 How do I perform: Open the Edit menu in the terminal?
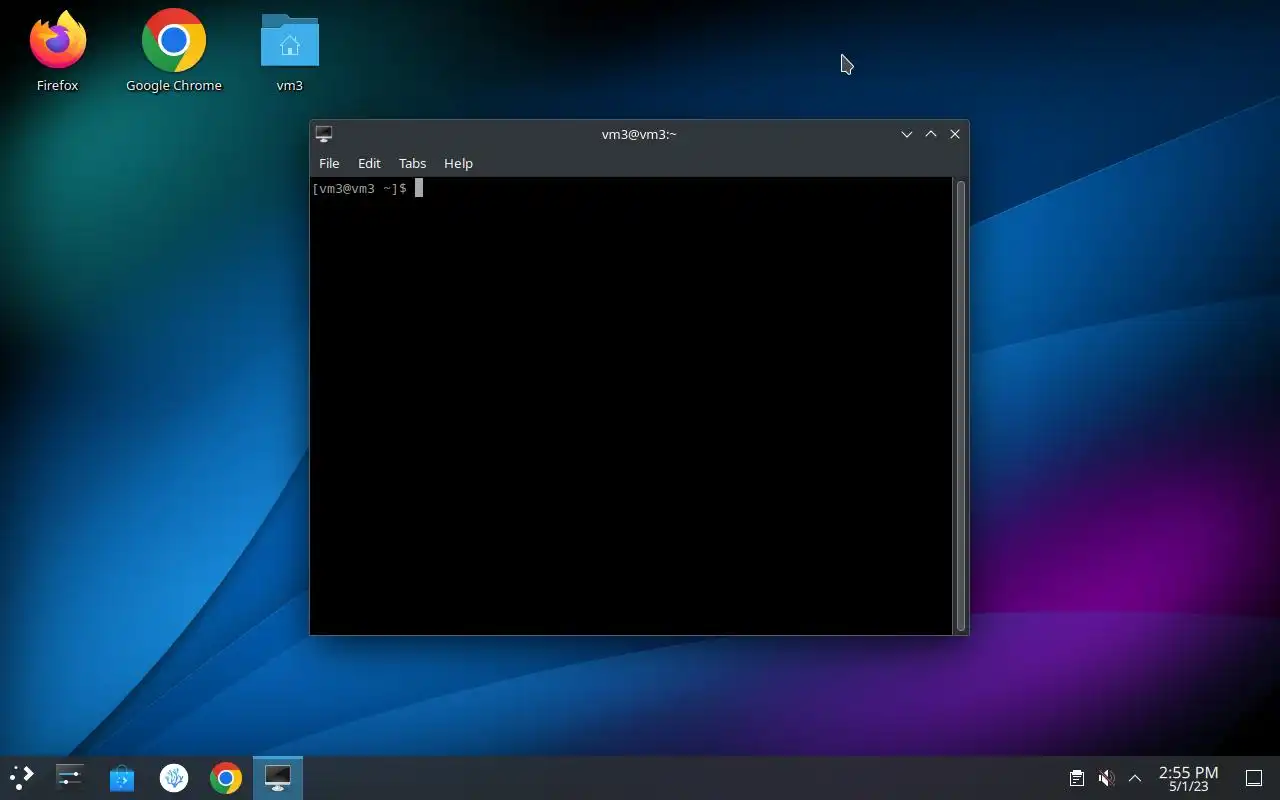point(369,163)
